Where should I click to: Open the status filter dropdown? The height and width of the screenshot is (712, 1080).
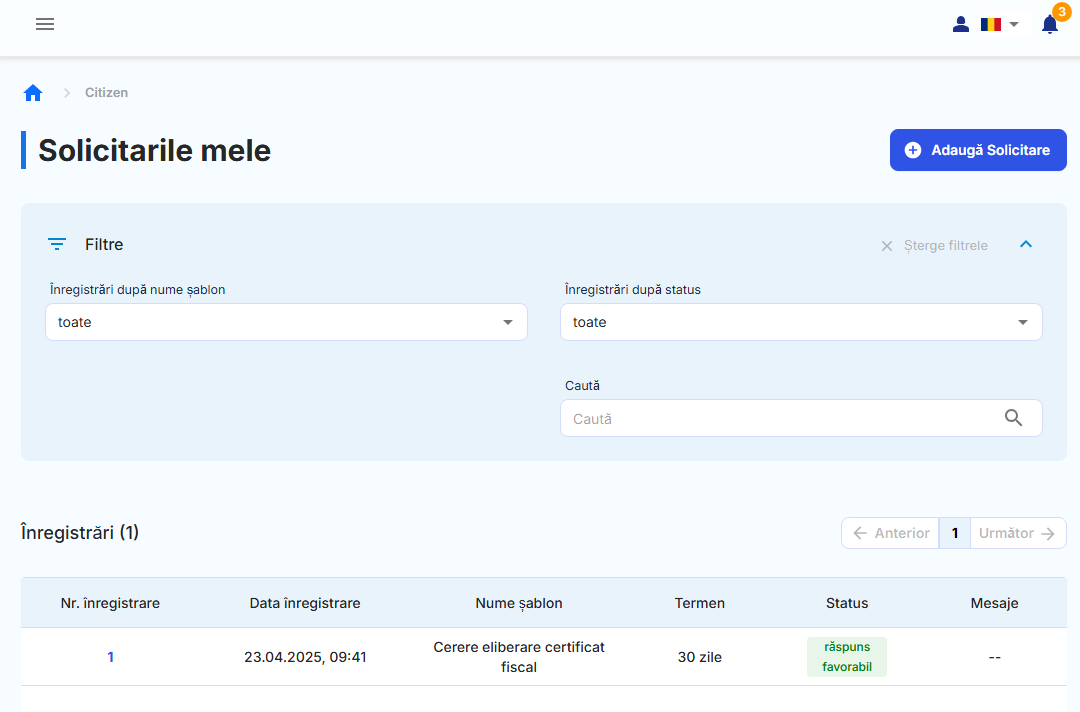click(801, 322)
